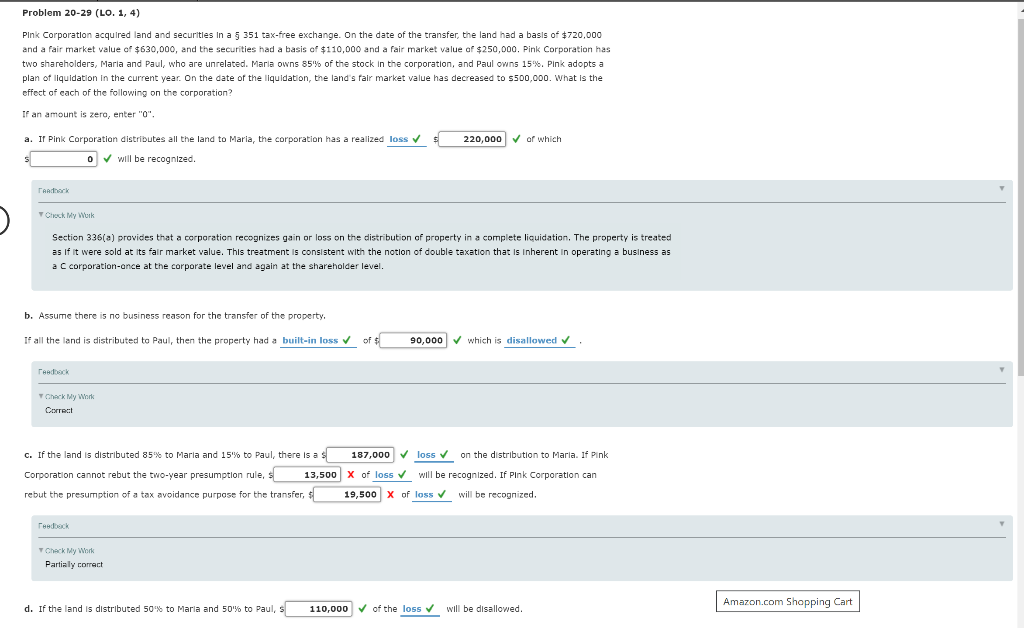Edit the incorrect 19,500 amount field
1024x628 pixels.
[x=347, y=494]
